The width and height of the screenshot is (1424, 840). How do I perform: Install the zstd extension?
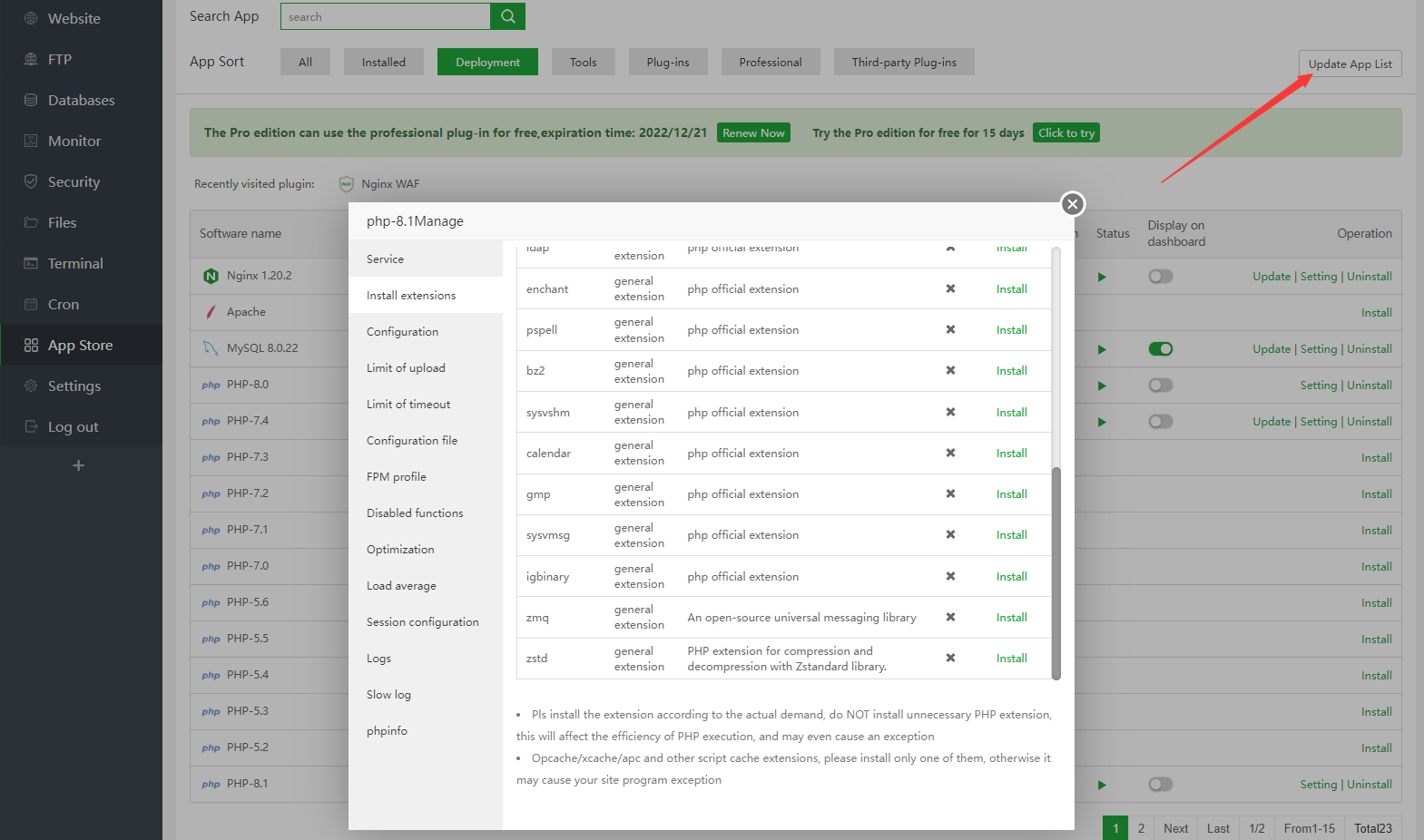coord(1011,659)
